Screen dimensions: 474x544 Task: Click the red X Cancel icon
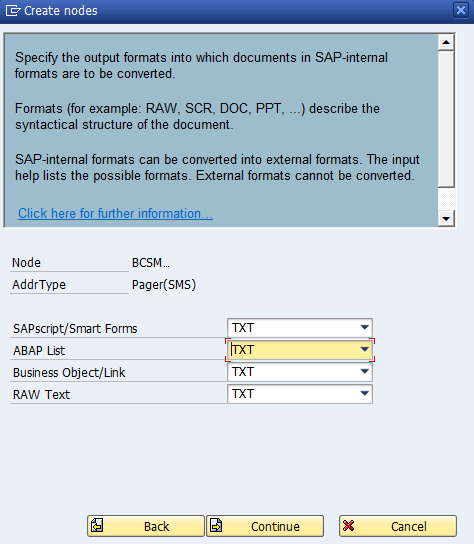click(348, 526)
